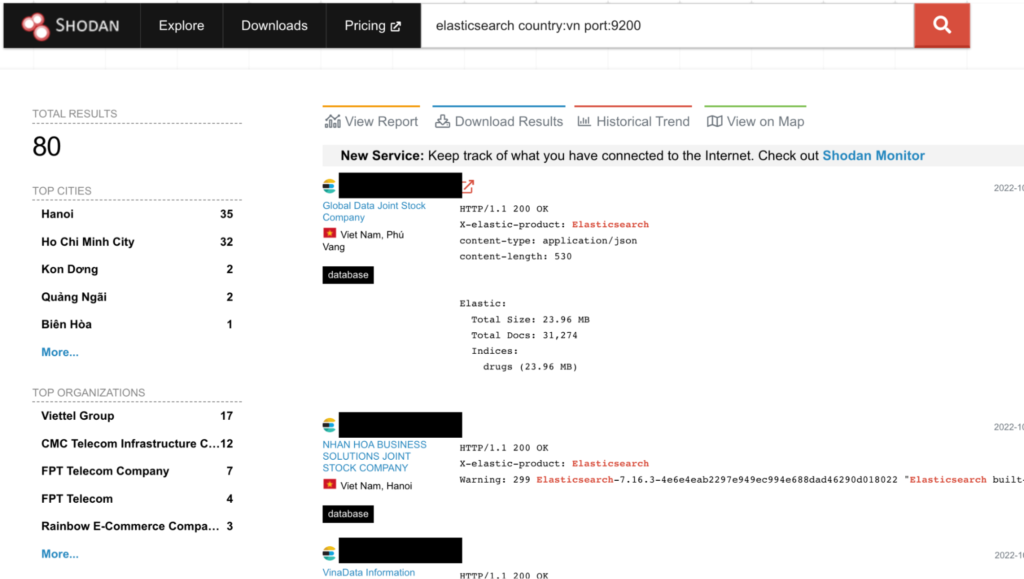
Task: Click the total results count 80
Action: click(x=46, y=146)
